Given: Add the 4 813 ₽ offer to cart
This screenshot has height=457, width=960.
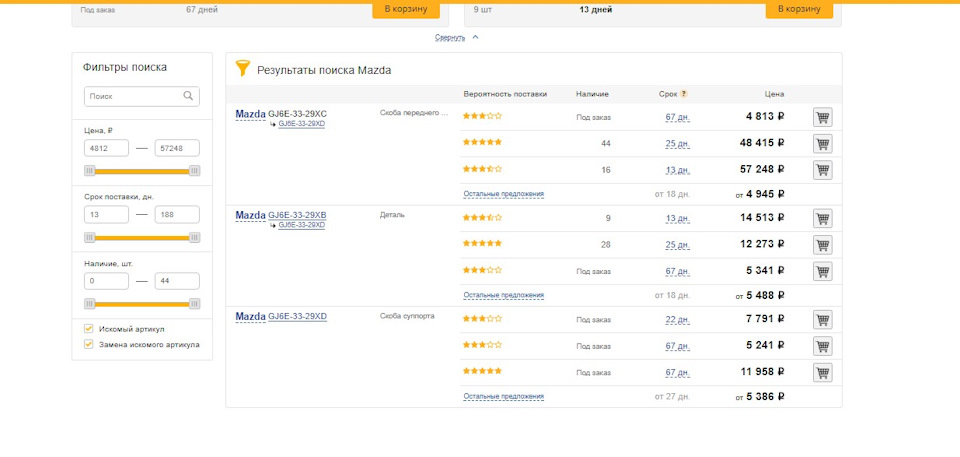Looking at the screenshot, I should point(823,117).
